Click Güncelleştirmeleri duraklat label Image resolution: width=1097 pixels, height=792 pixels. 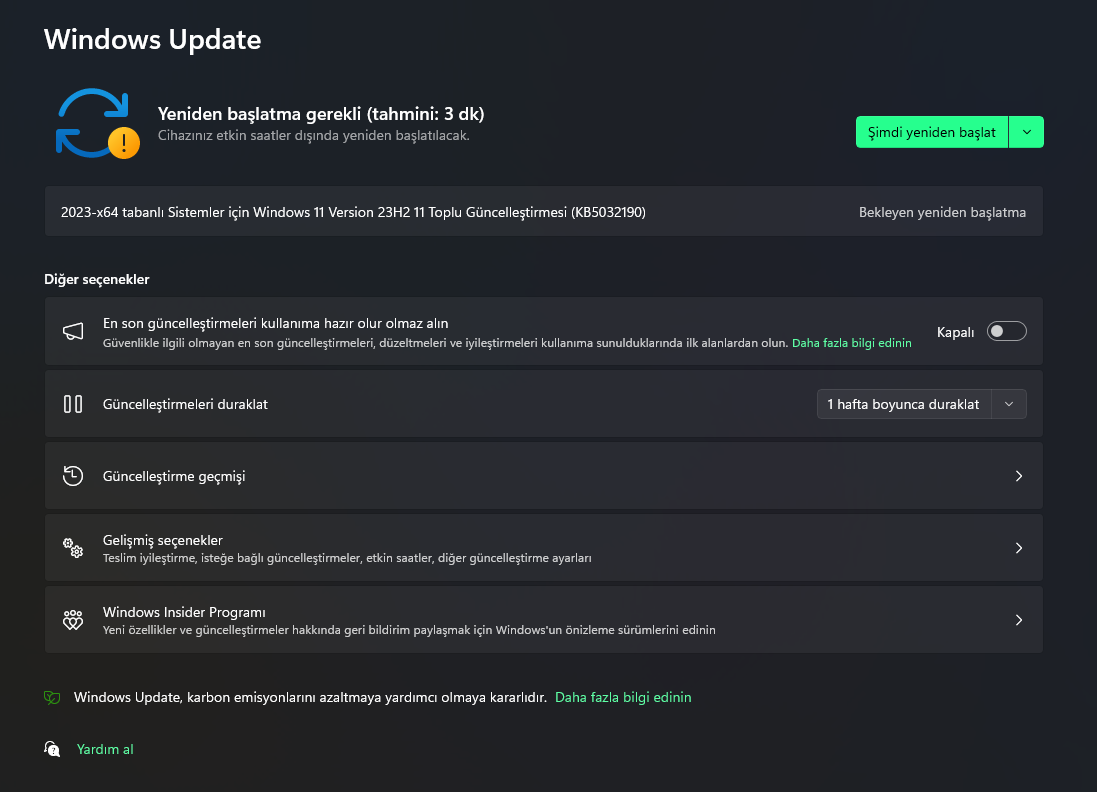click(185, 404)
